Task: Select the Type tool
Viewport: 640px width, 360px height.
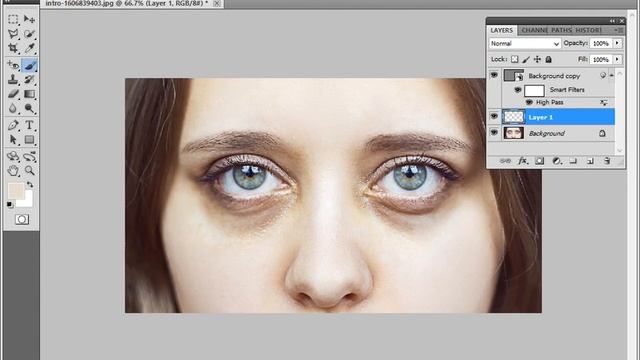Action: point(29,125)
